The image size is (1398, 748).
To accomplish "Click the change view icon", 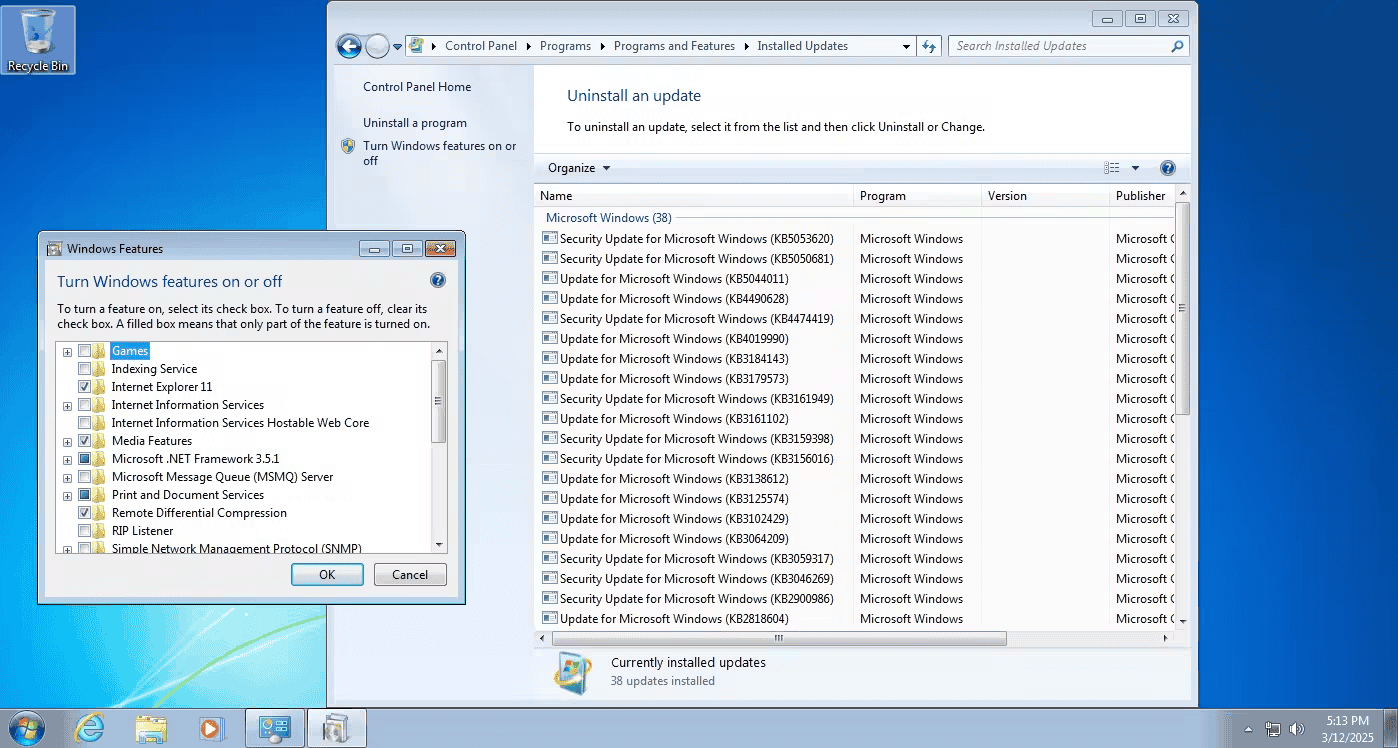I will tap(1112, 168).
